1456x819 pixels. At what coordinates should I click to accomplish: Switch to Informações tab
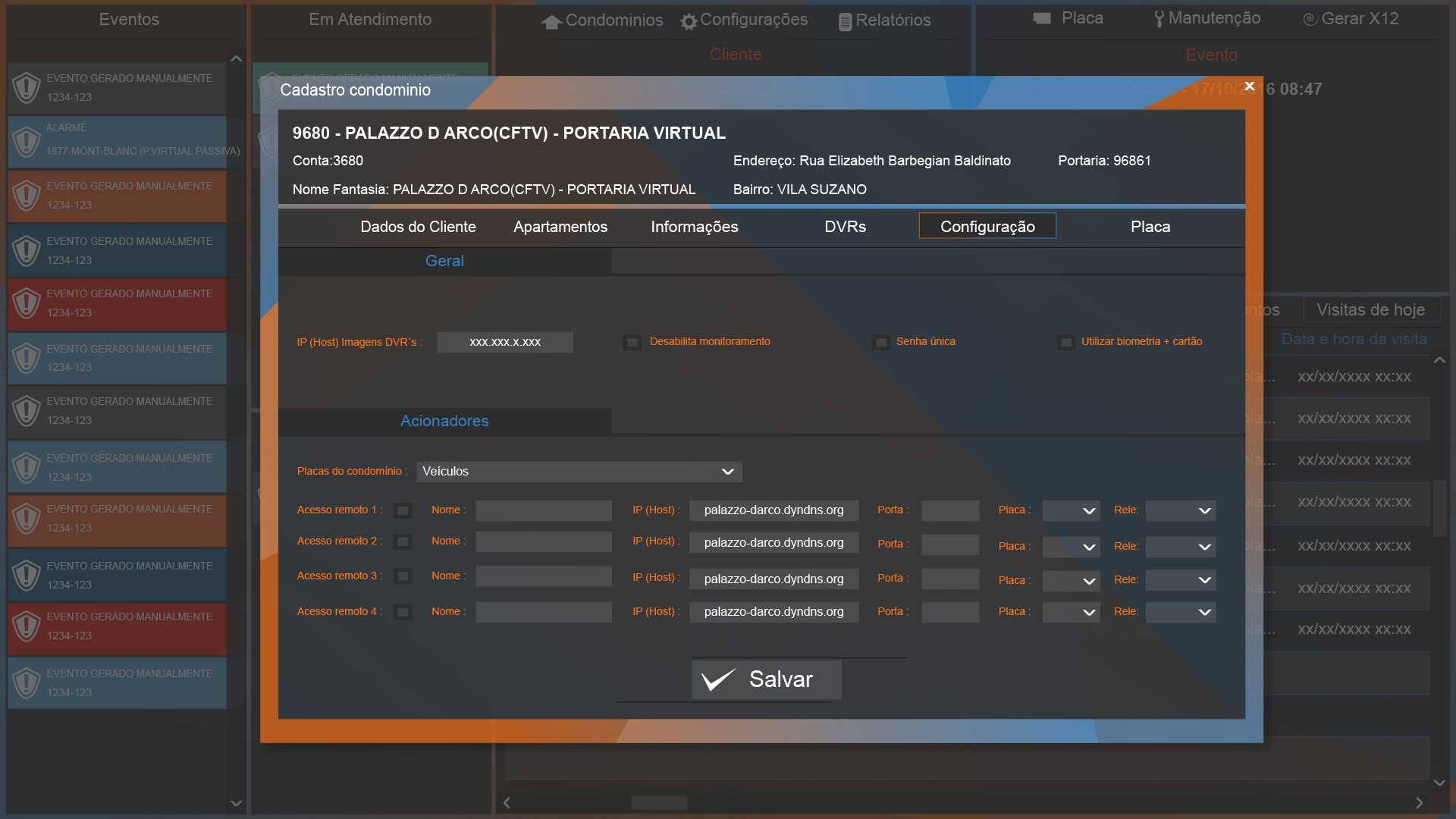click(x=694, y=227)
